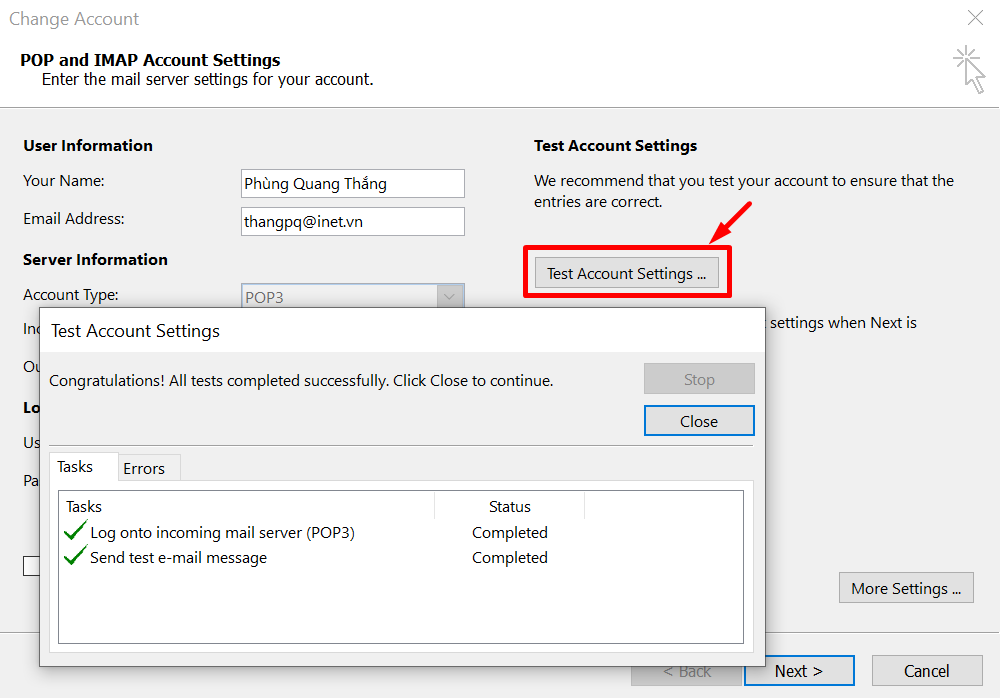The width and height of the screenshot is (1000, 698).
Task: Open the Errors tab
Action: click(x=144, y=468)
